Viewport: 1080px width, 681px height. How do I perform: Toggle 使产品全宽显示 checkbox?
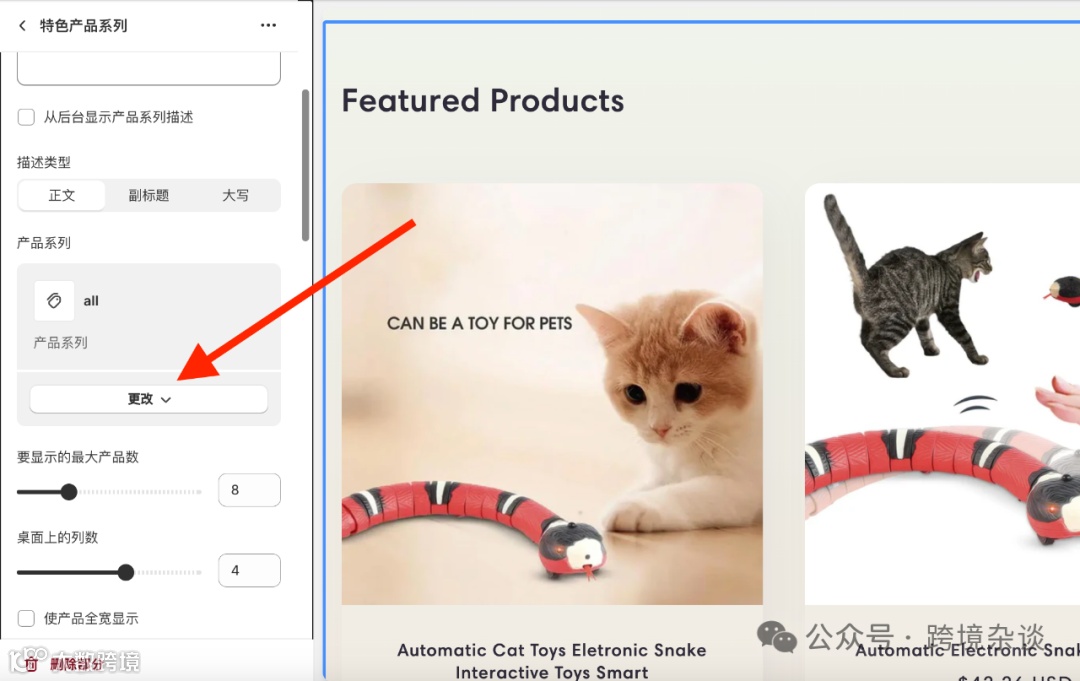click(x=26, y=618)
